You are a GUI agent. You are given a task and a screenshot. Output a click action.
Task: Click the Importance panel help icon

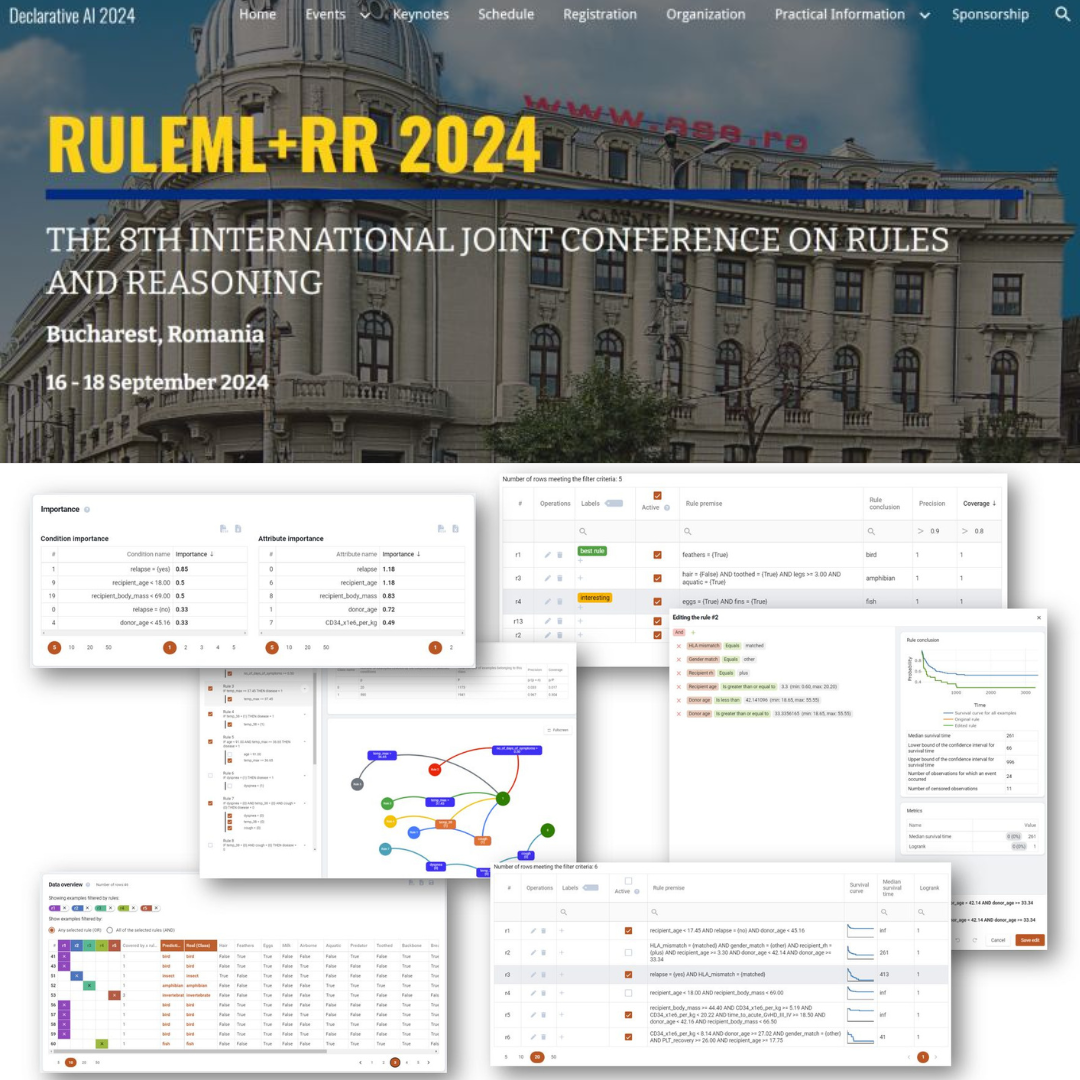pos(87,510)
